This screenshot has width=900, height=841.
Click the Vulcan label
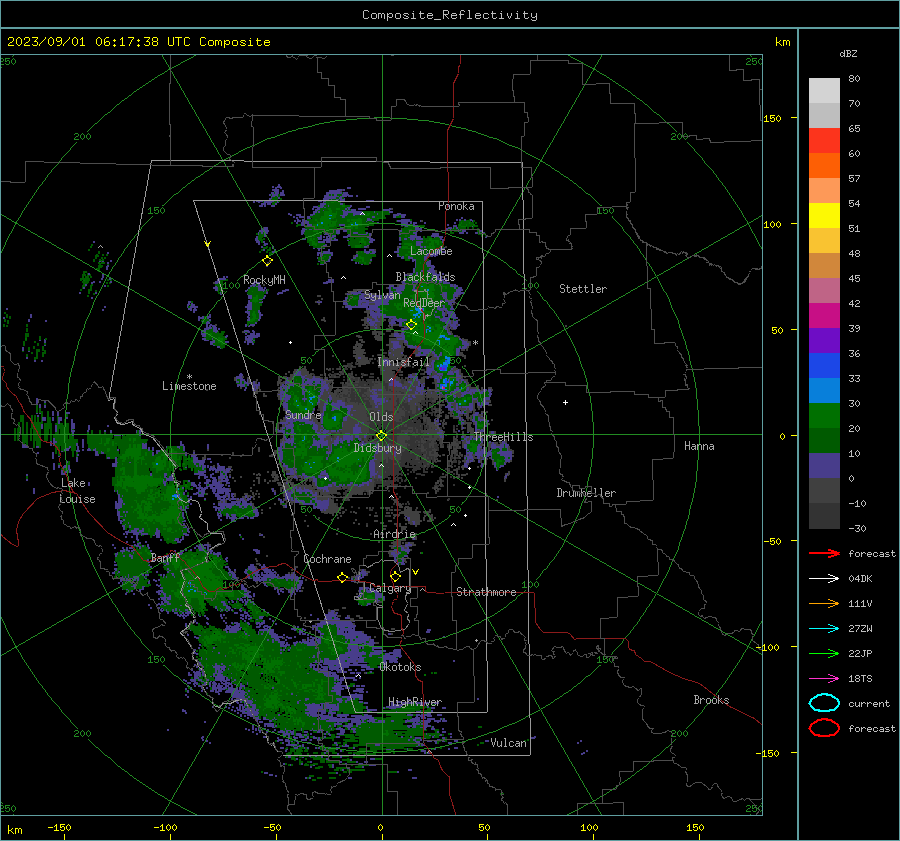tap(509, 743)
